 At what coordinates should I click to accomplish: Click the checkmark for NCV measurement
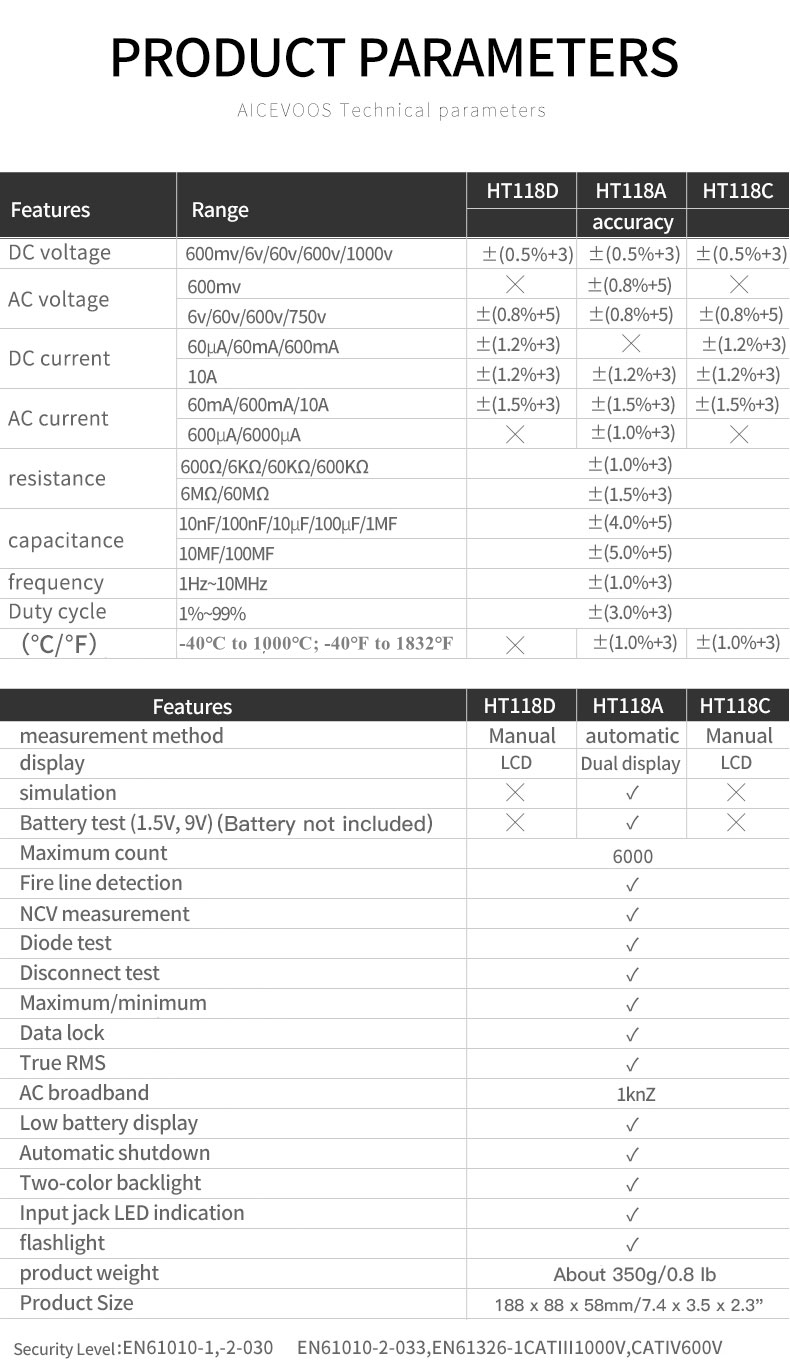coord(632,915)
